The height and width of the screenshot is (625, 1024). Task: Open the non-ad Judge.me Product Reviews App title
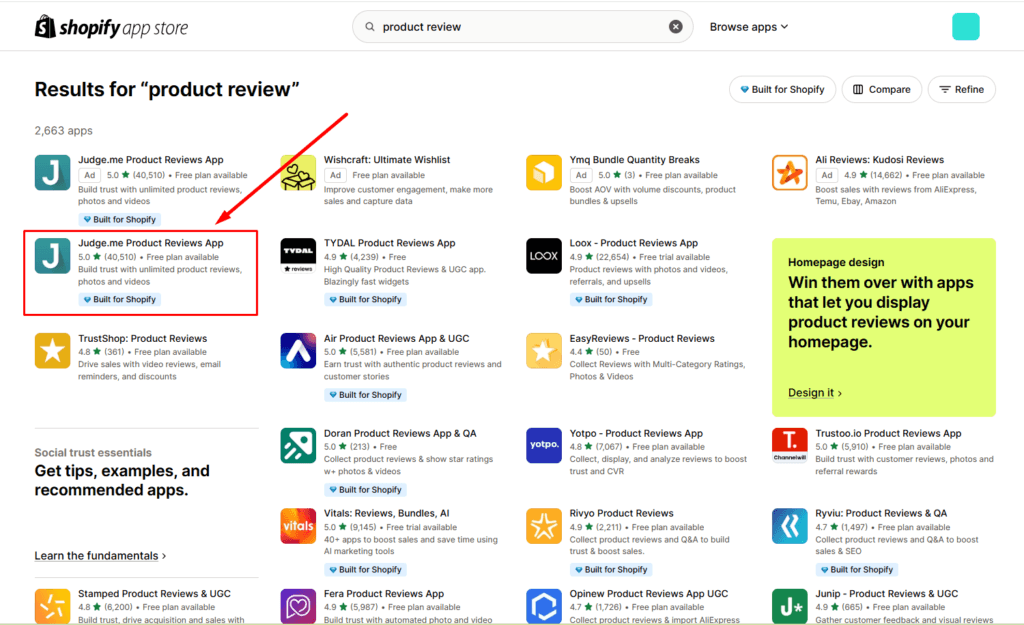tap(151, 243)
